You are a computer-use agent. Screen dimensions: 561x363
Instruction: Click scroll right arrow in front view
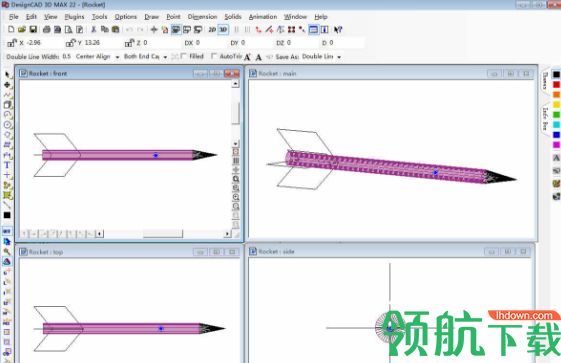tap(227, 234)
